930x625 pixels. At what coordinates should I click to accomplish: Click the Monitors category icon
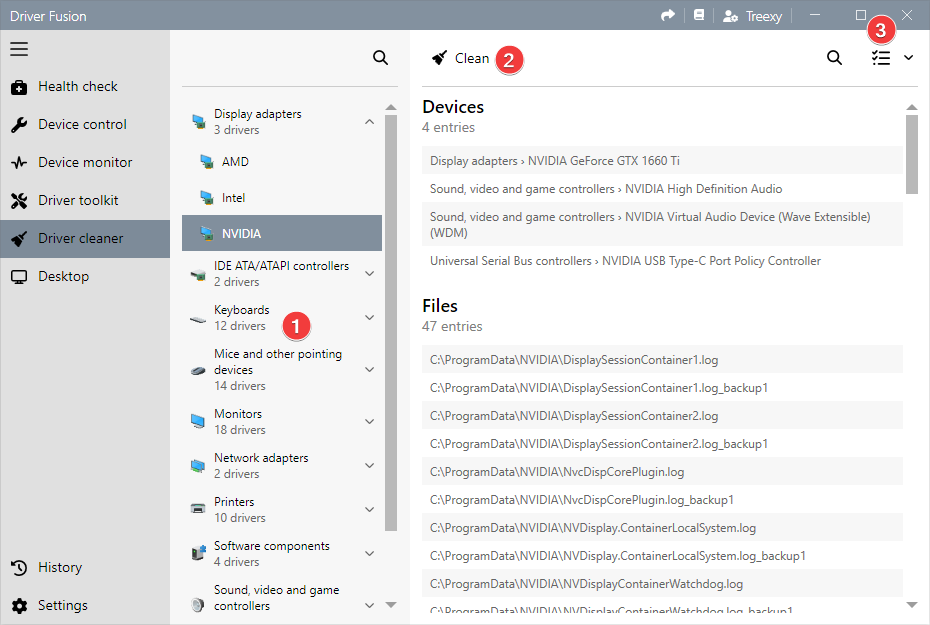[198, 421]
